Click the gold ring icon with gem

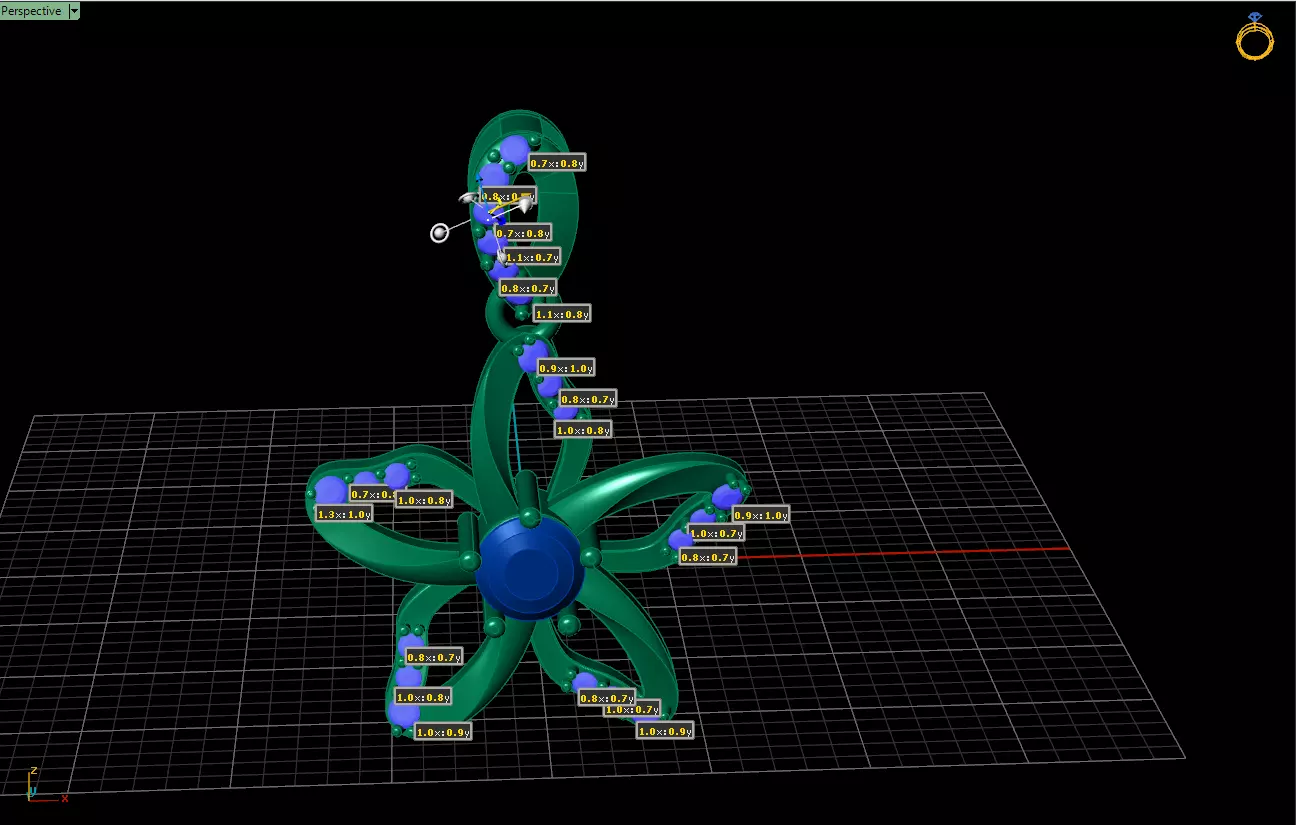tap(1255, 36)
